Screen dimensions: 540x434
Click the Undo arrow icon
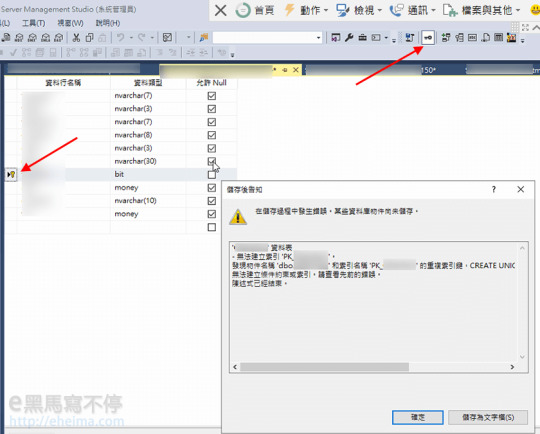(x=121, y=38)
